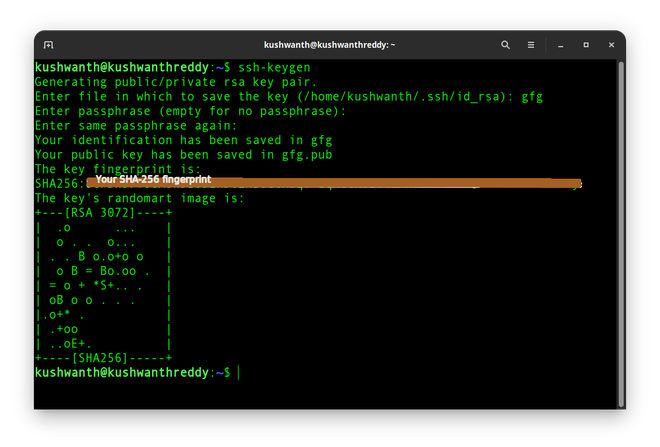Click the '[RSA 3072]' randomart header
The image size is (660, 447).
click(x=100, y=213)
